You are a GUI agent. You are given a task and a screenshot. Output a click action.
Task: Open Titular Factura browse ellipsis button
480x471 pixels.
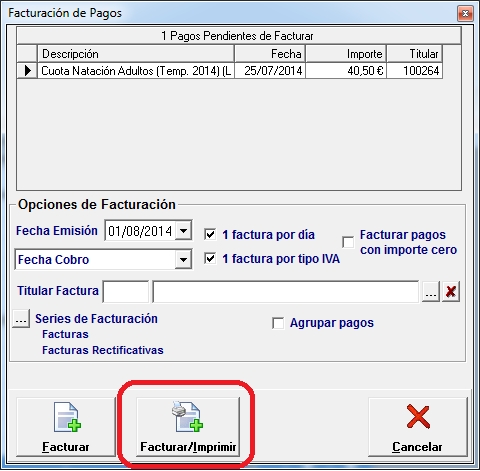click(431, 292)
